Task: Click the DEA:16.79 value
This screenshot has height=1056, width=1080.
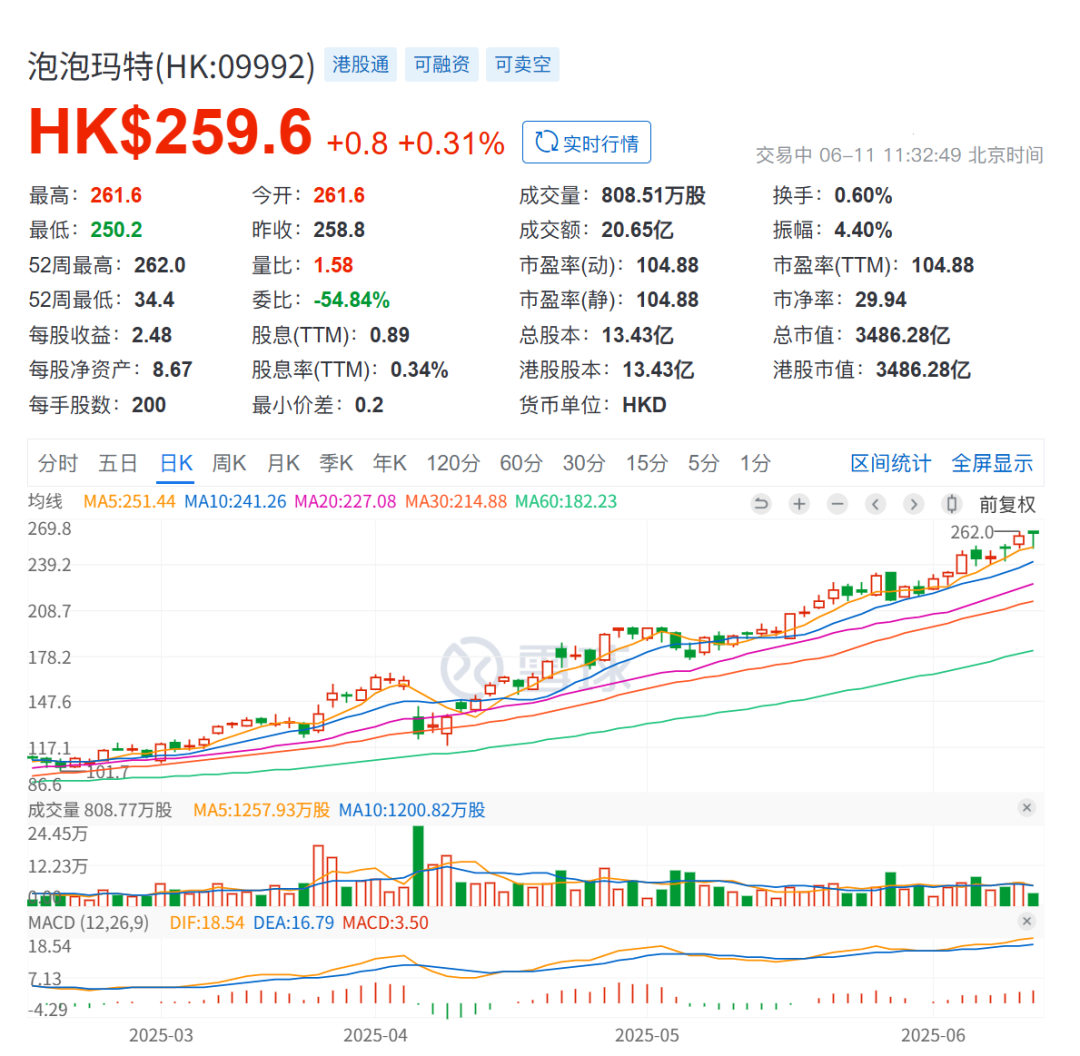Action: click(x=293, y=922)
